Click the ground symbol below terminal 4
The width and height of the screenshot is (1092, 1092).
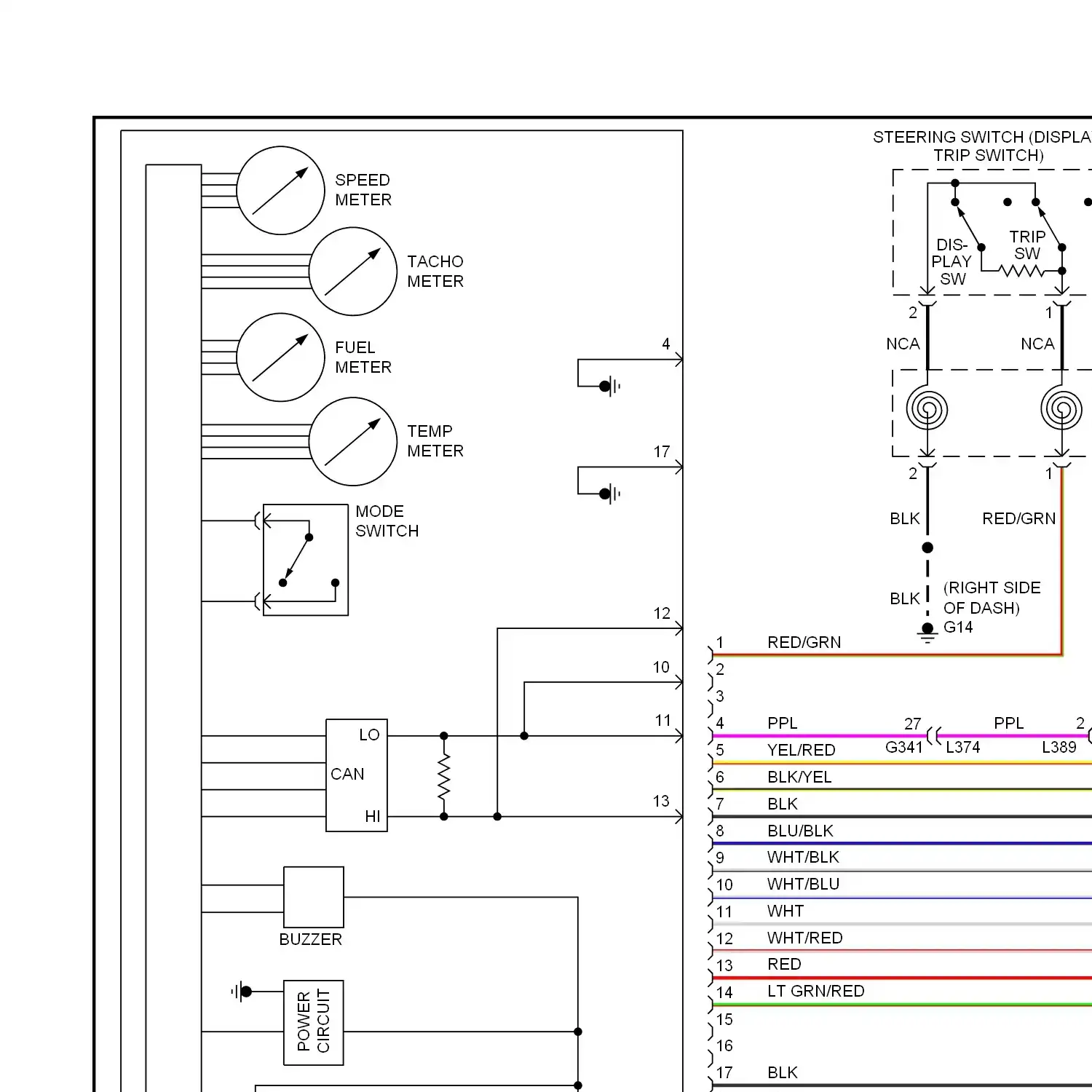(610, 386)
